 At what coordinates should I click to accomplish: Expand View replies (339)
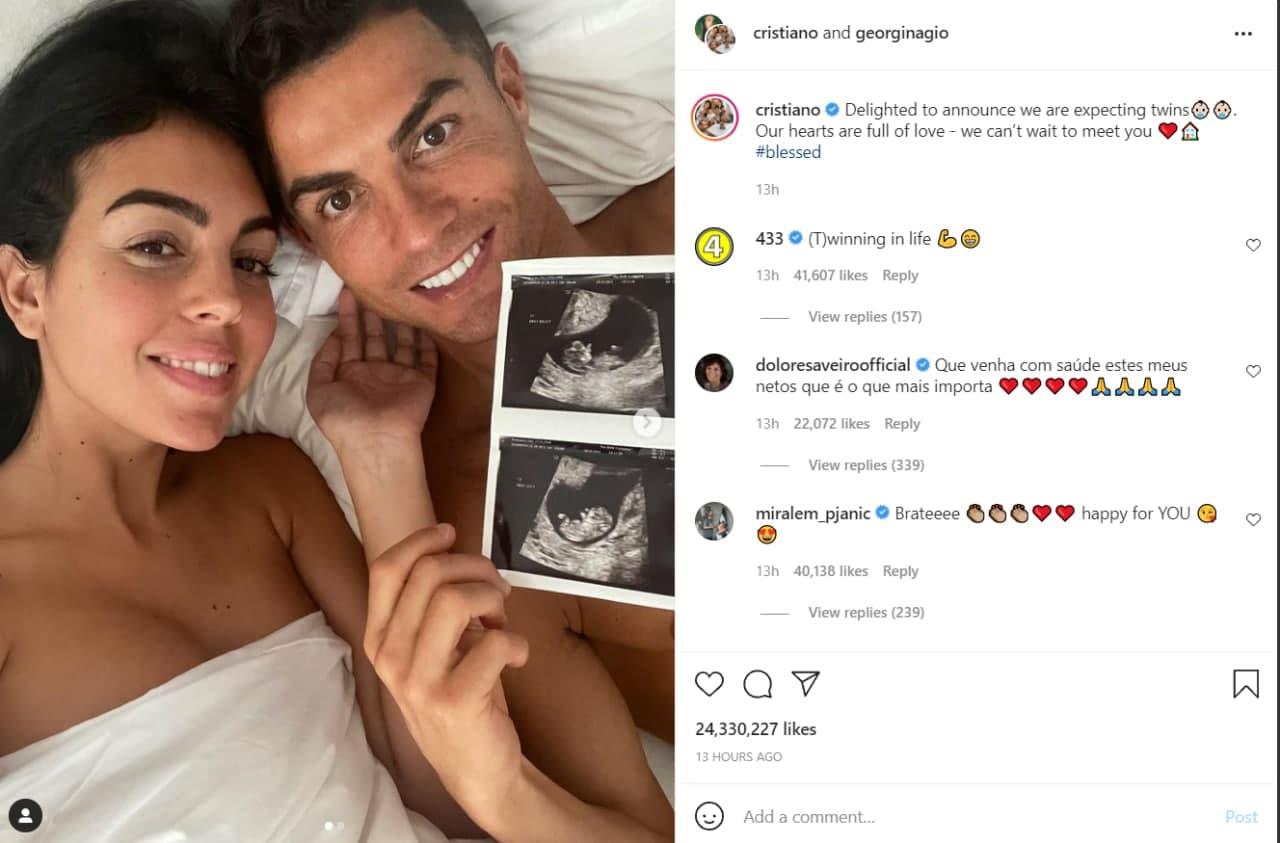(866, 465)
